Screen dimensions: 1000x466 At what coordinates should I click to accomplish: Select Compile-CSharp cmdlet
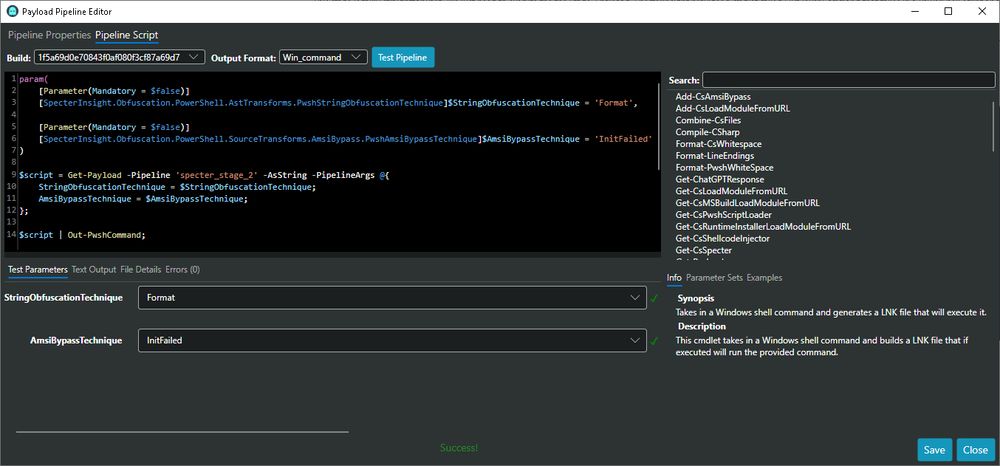[707, 132]
